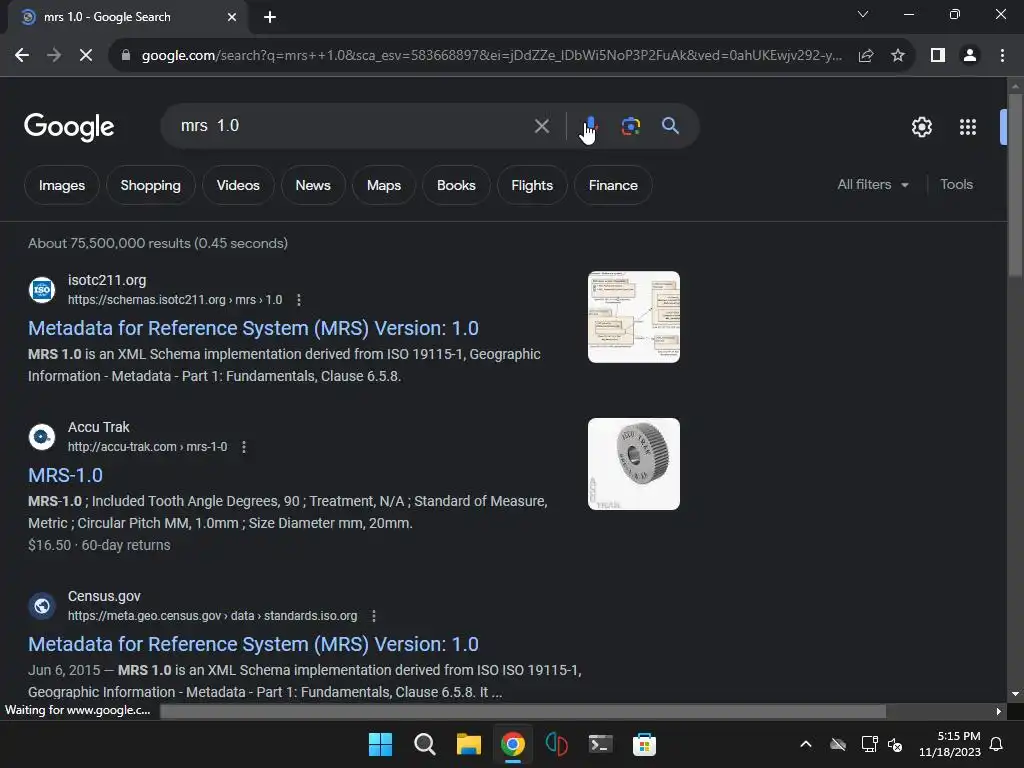The width and height of the screenshot is (1024, 768).
Task: Start voice search with the microphone
Action: click(590, 126)
